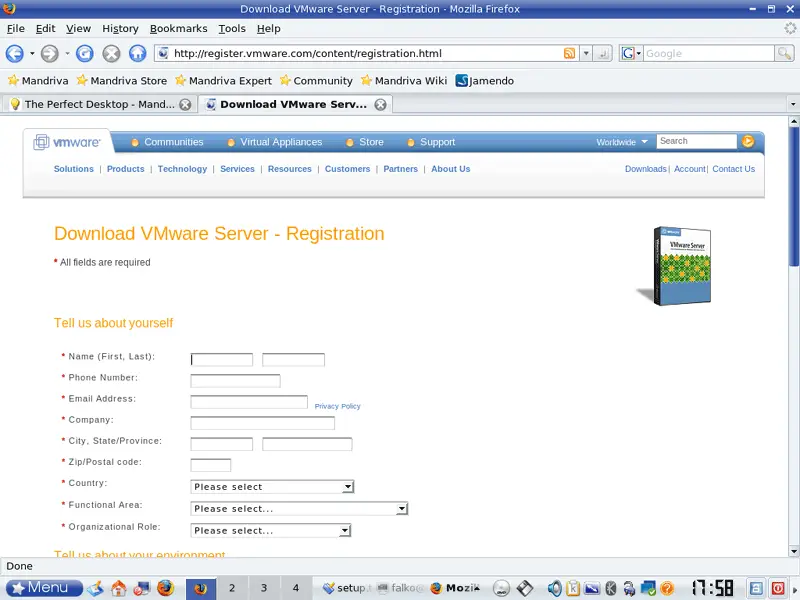
Task: Click the lock screen panel icon
Action: pos(756,588)
